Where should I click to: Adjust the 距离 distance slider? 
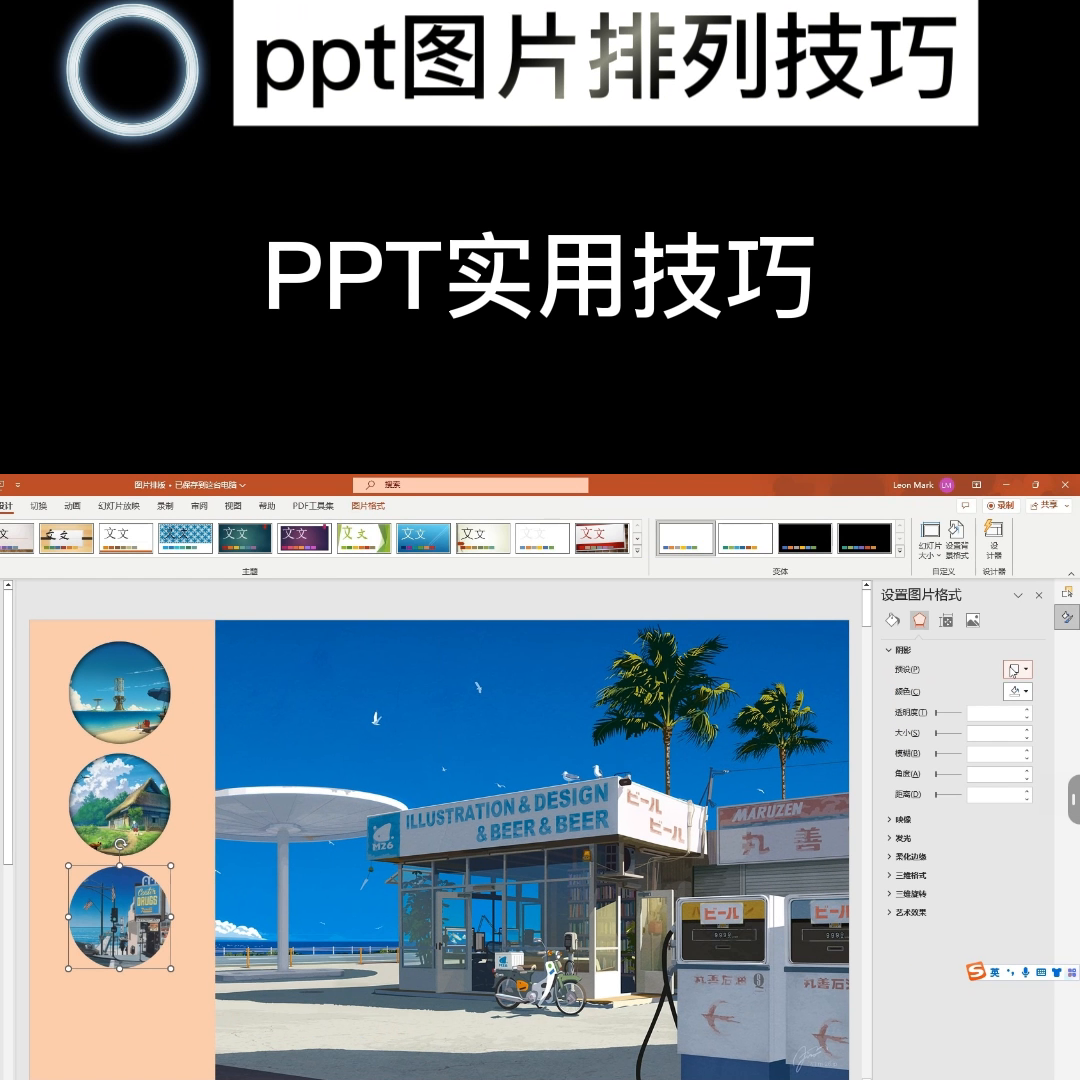tap(948, 795)
